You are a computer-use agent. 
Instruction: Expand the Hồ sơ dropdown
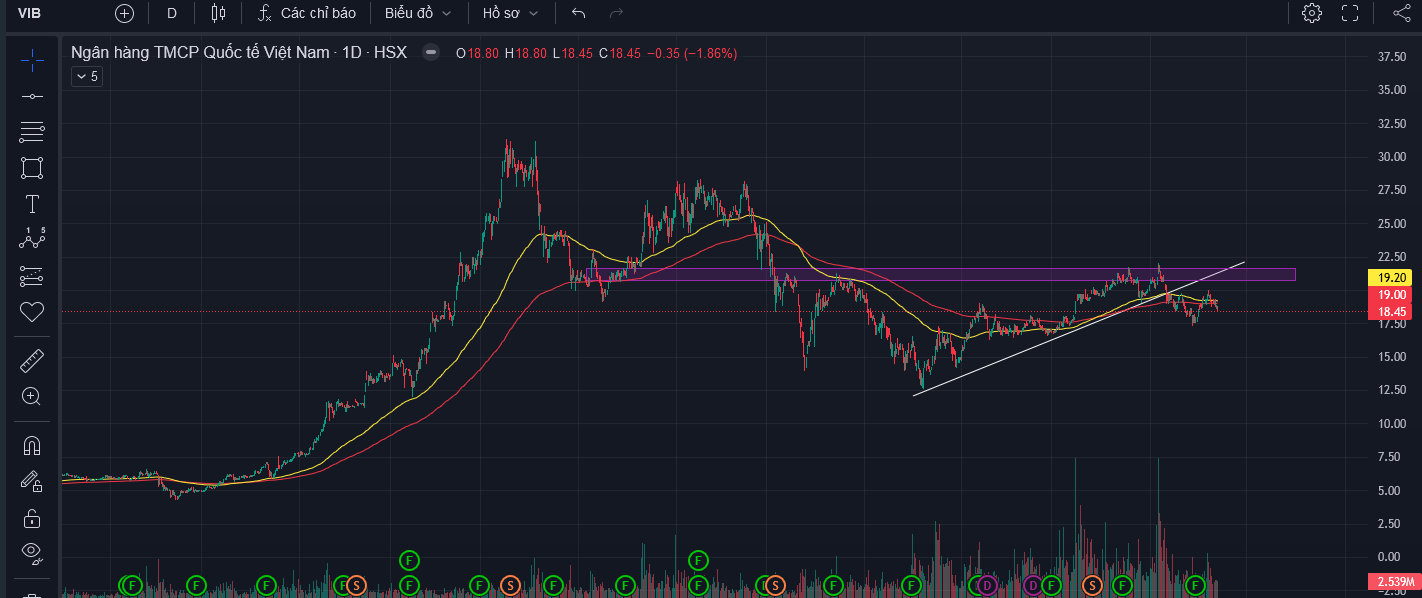point(510,13)
